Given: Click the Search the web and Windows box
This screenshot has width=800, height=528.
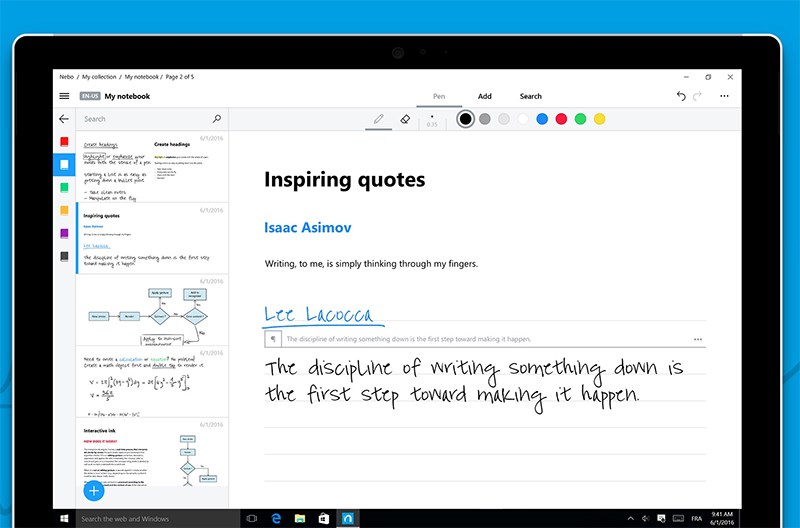Looking at the screenshot, I should point(158,519).
